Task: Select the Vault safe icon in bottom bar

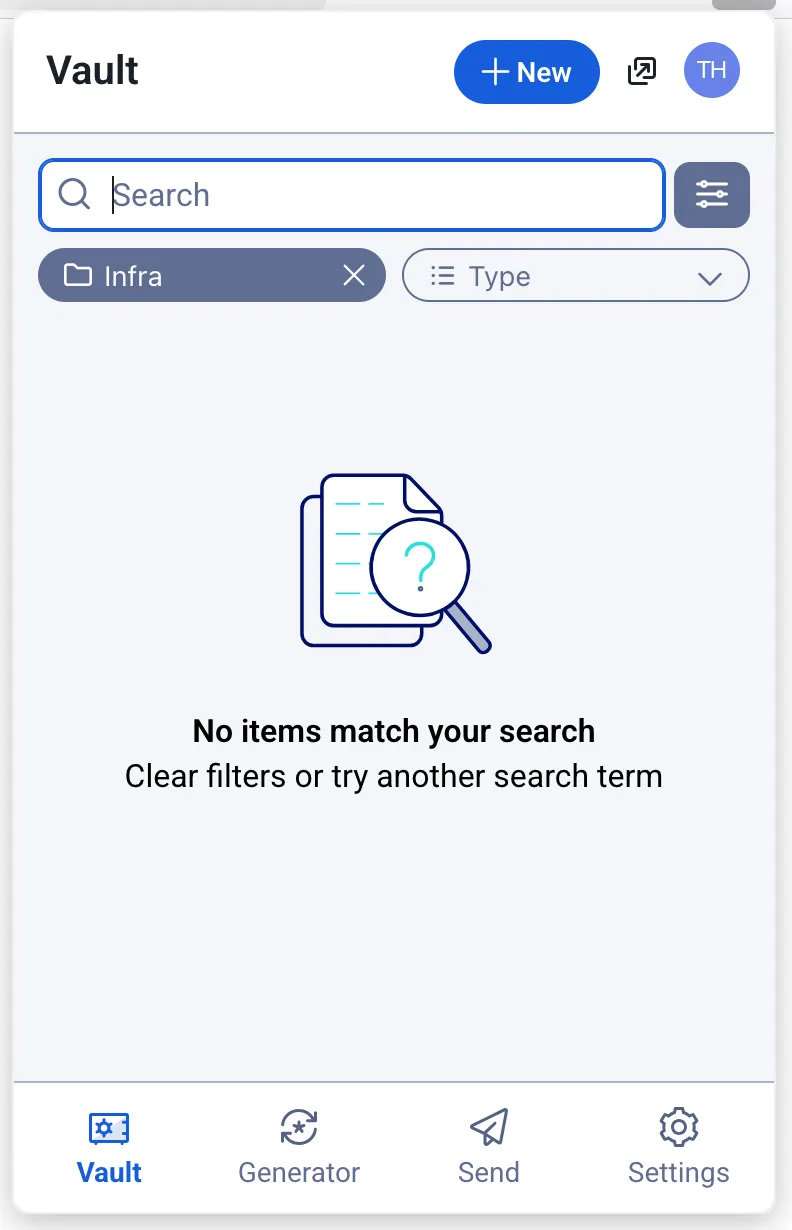Action: (x=109, y=1128)
